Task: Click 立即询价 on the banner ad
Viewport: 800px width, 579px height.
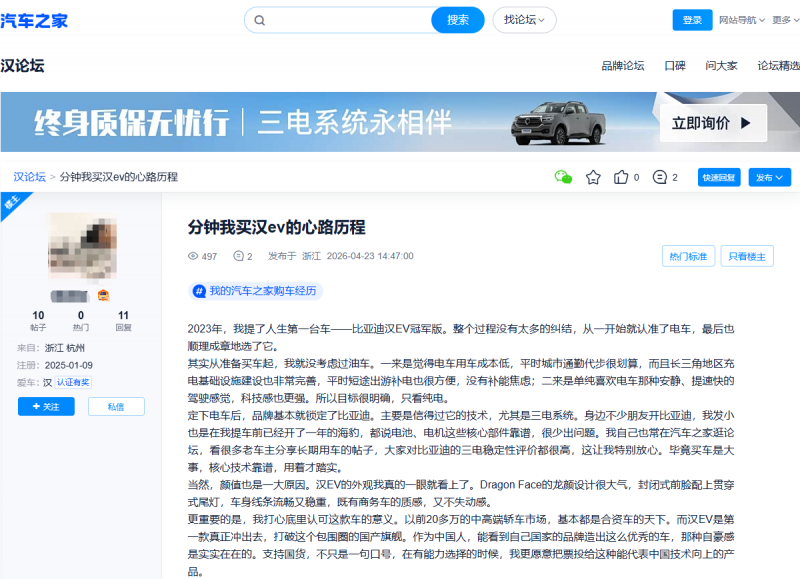Action: tap(713, 123)
